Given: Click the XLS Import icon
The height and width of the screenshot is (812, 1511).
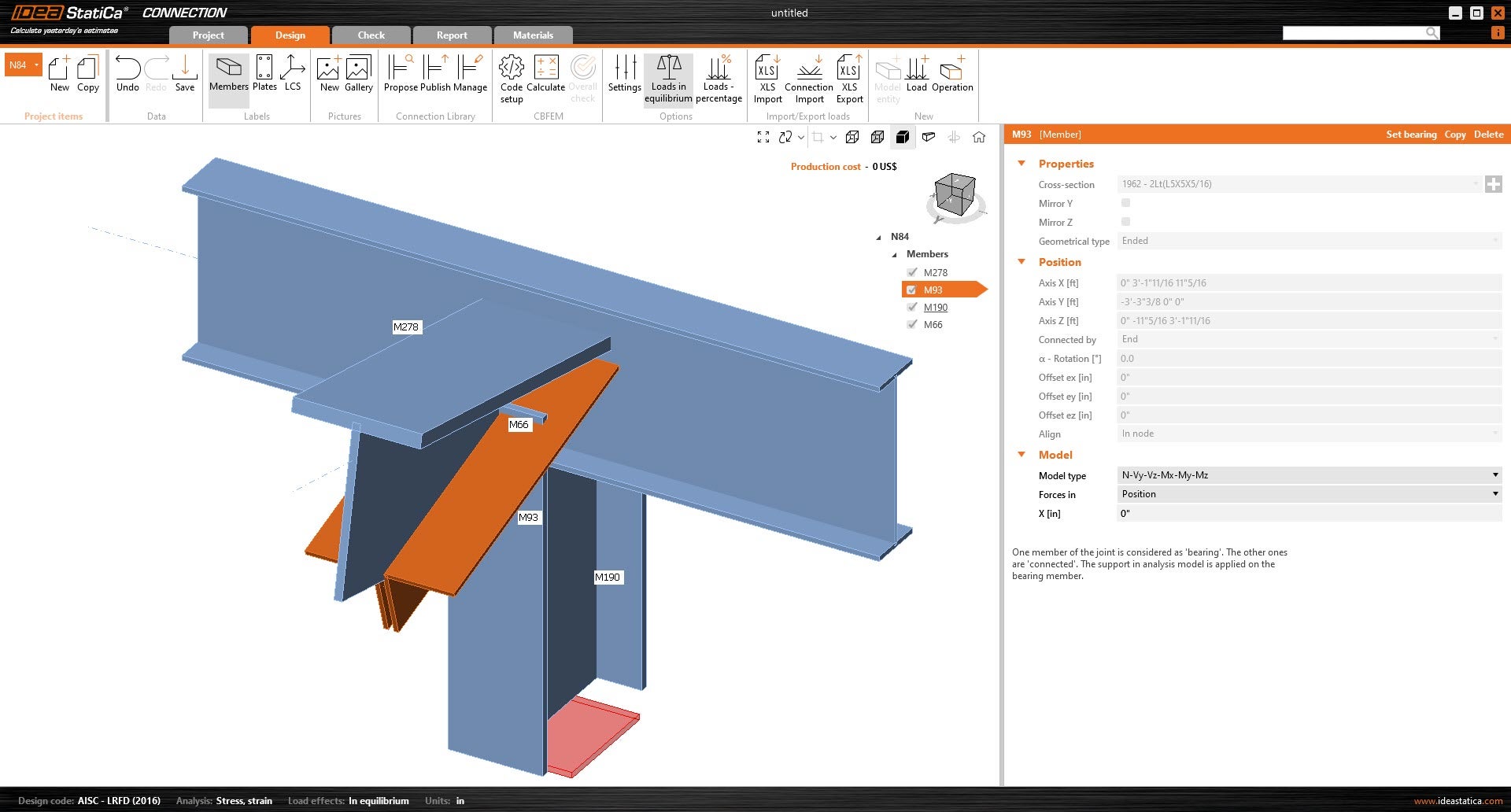Looking at the screenshot, I should tap(767, 79).
